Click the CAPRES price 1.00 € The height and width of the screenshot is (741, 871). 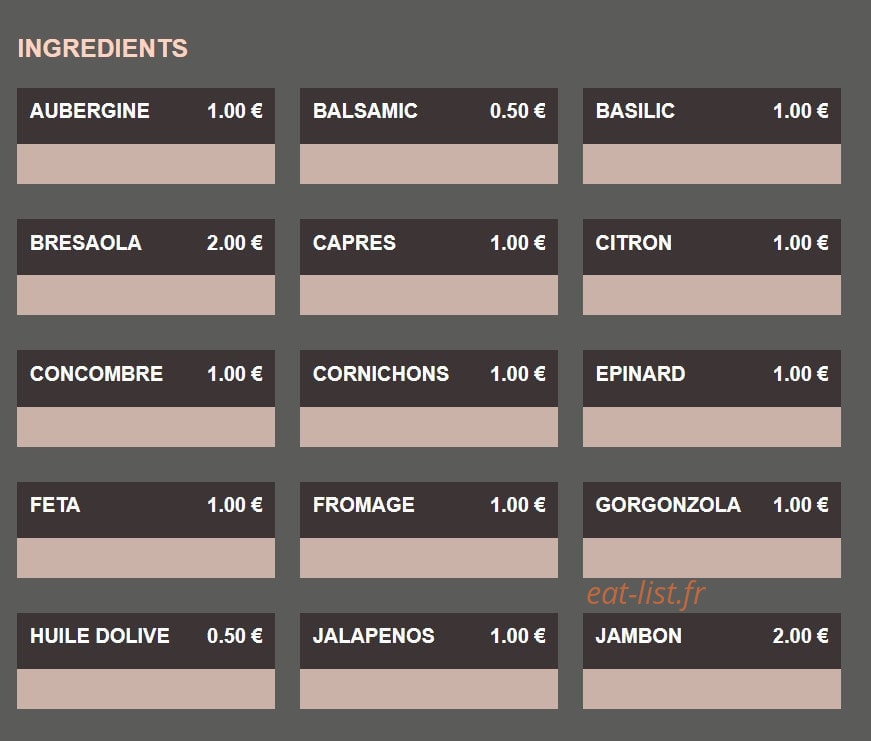517,243
